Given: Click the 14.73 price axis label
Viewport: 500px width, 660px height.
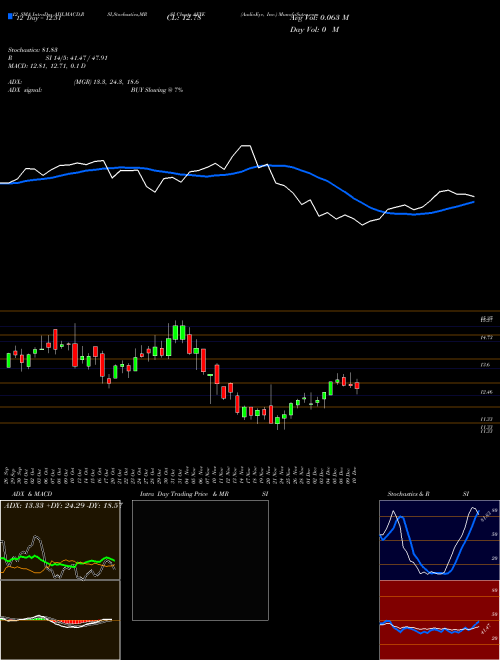Looking at the screenshot, I should (x=487, y=338).
